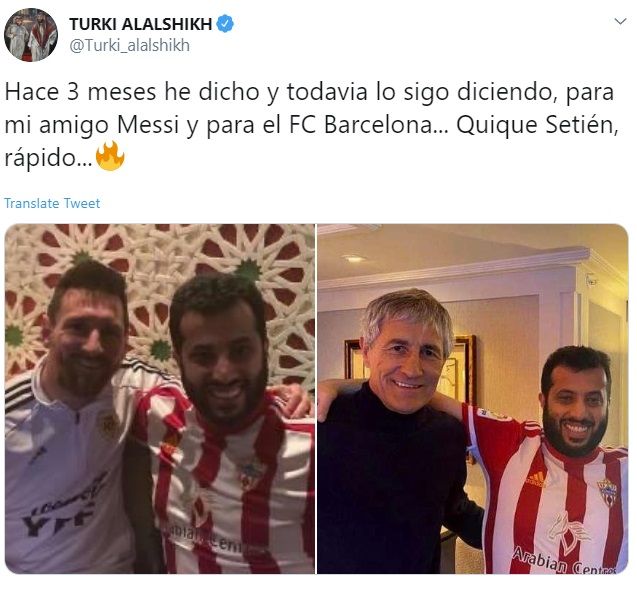Click the TURKI ALALSHIKH display name
Viewport: 637px width, 596px height.
click(141, 24)
